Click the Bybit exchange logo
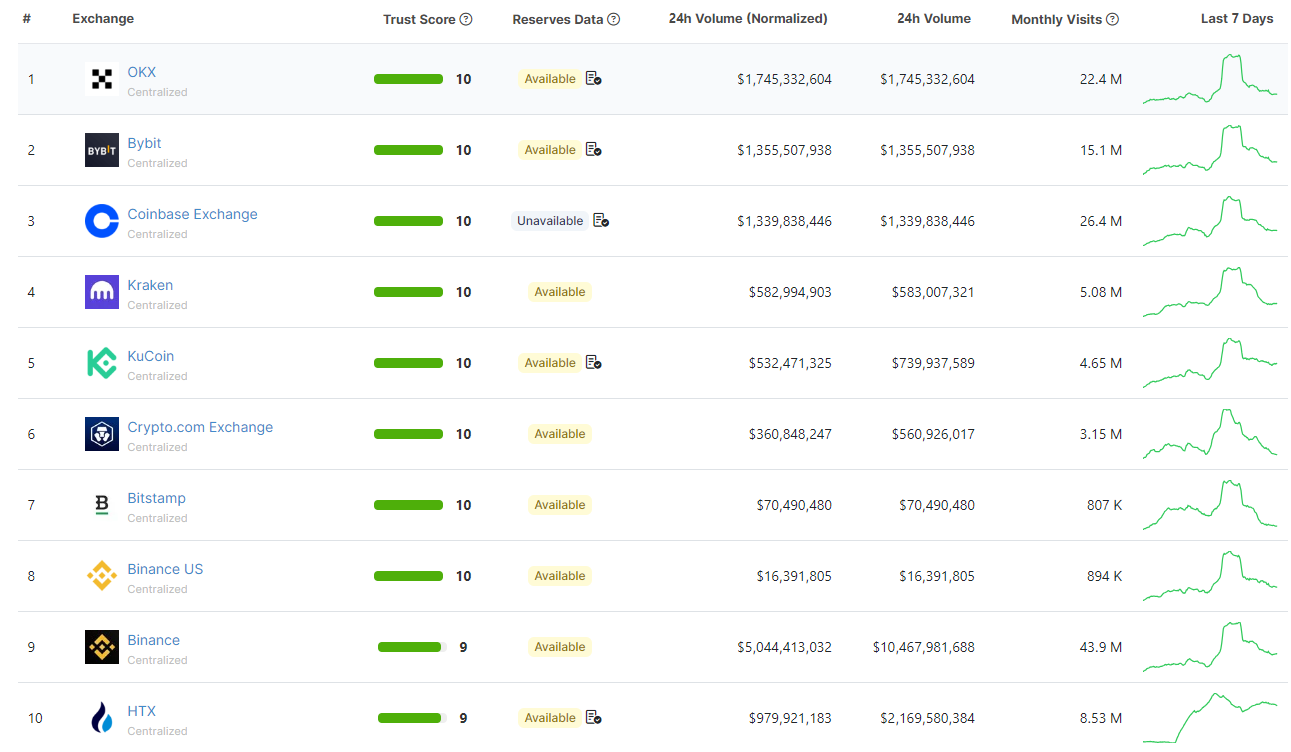The image size is (1291, 752). click(102, 150)
